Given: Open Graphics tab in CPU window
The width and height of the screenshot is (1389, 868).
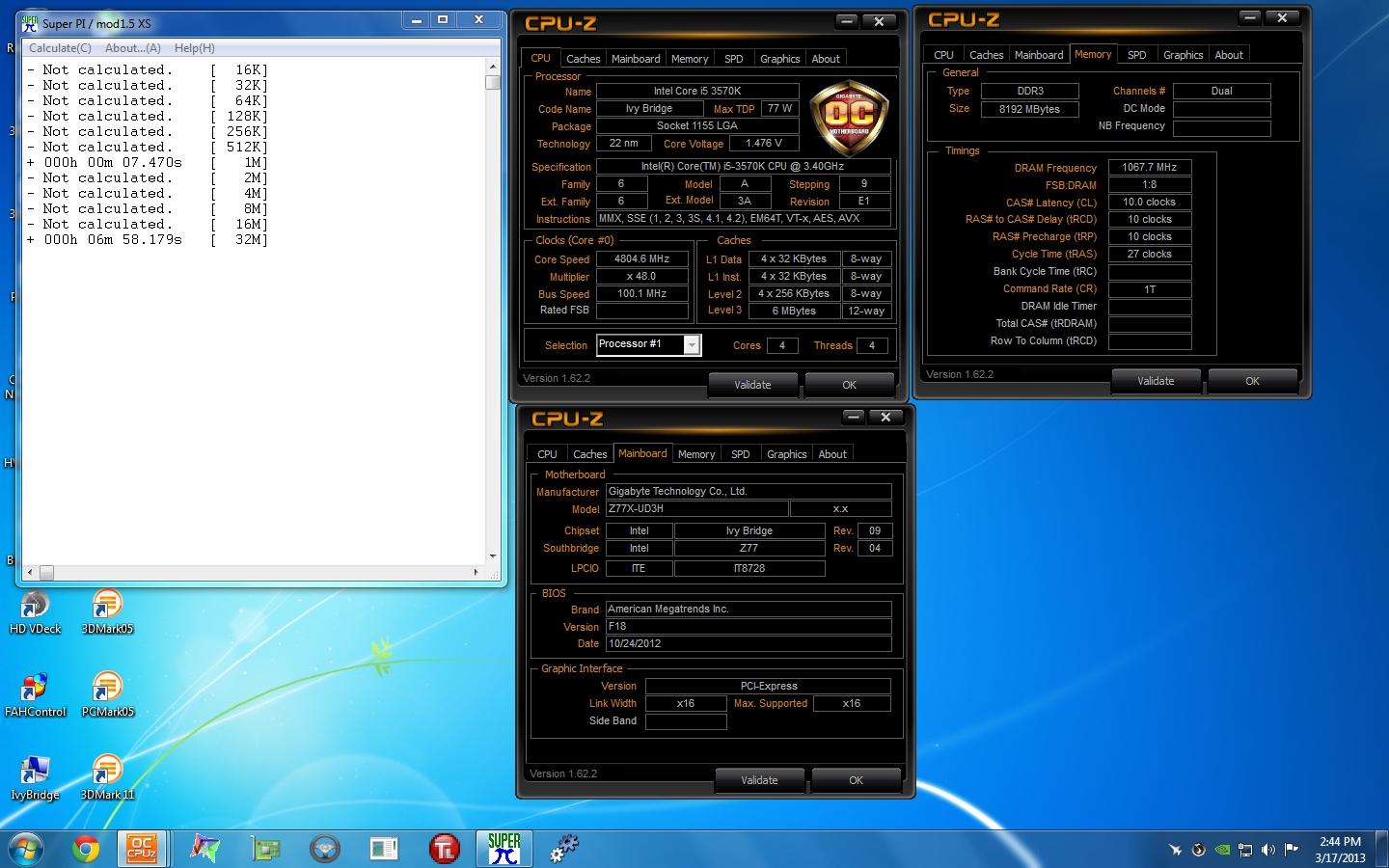Looking at the screenshot, I should click(780, 59).
